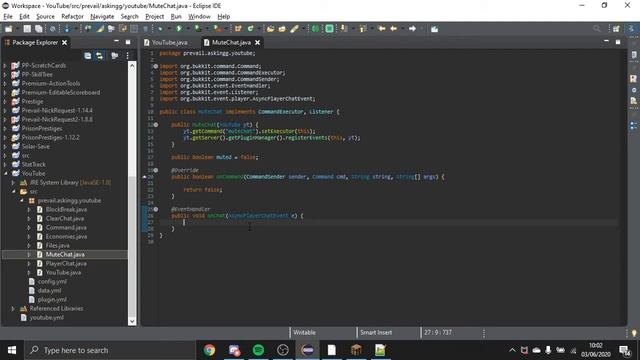
Task: Expand the StatTrack project
Action: (x=5, y=164)
